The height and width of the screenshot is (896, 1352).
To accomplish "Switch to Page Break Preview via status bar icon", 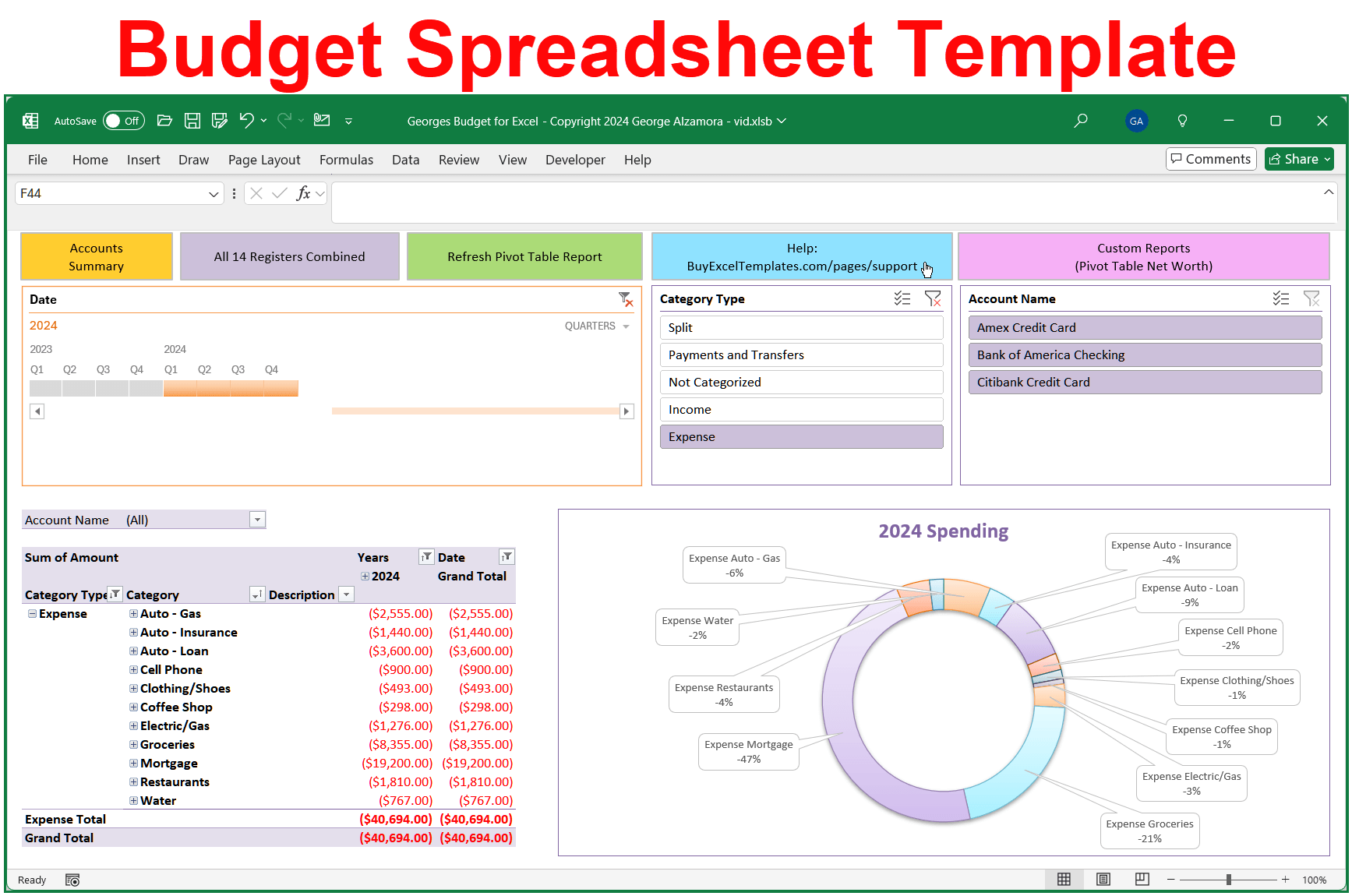I will pos(1142,879).
